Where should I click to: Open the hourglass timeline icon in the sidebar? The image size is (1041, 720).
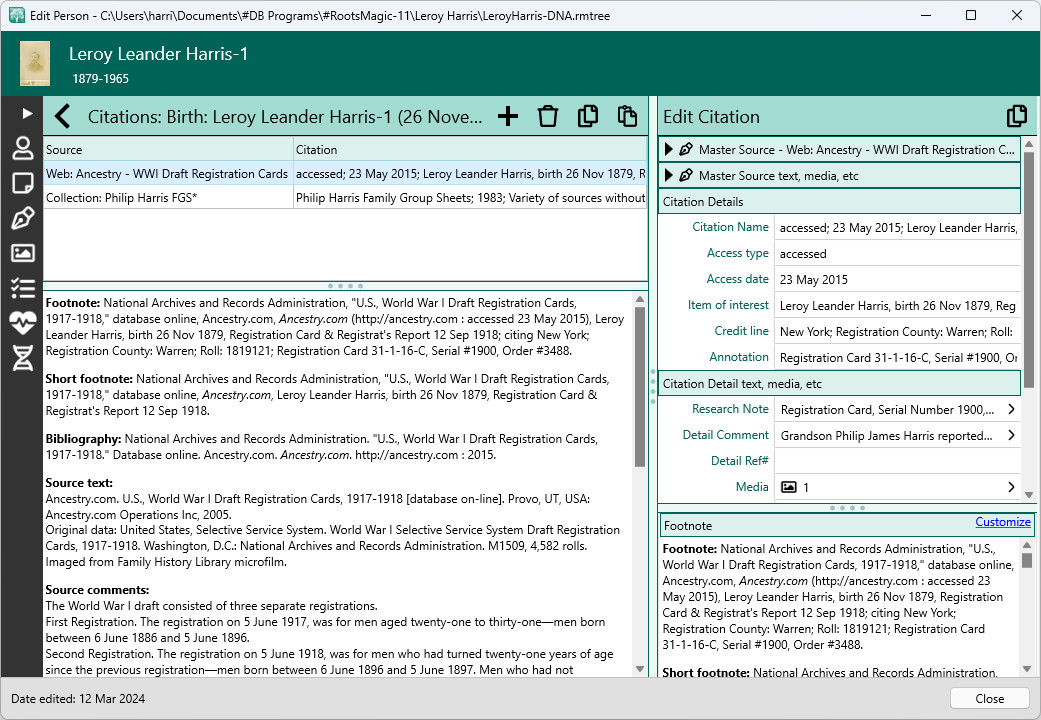[23, 358]
